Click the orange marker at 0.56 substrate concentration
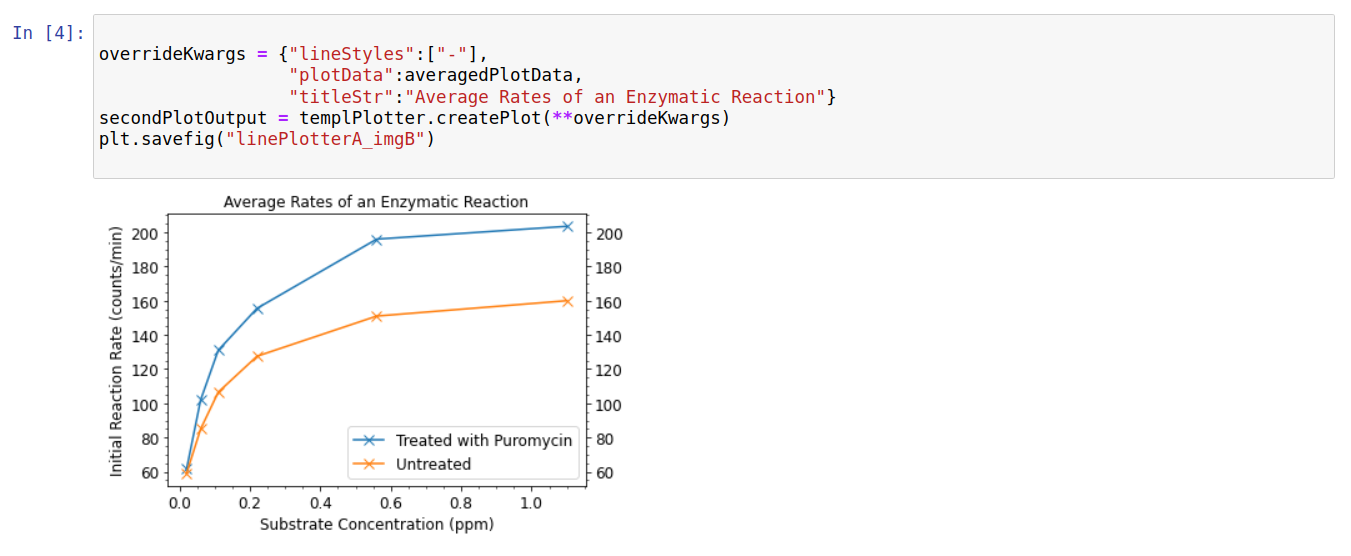The image size is (1351, 556). pos(377,316)
